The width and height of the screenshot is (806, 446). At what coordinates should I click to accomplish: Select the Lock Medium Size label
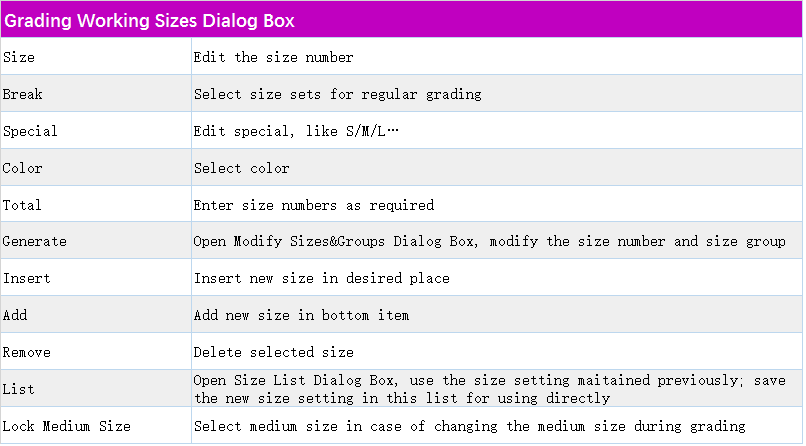pos(67,426)
